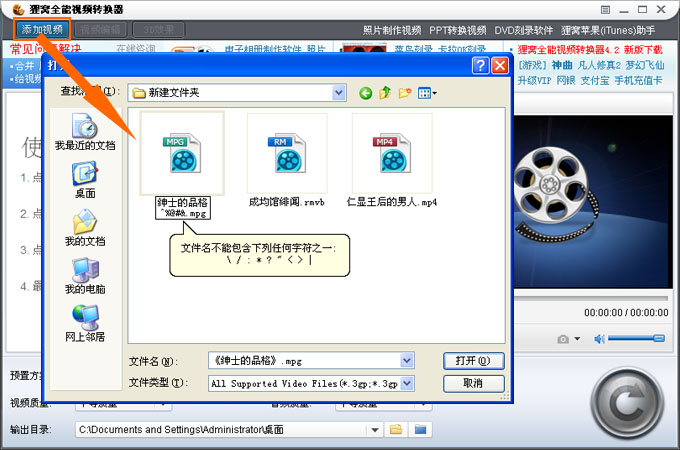Open 我的电脑 in places bar
680x450 pixels.
(x=85, y=275)
